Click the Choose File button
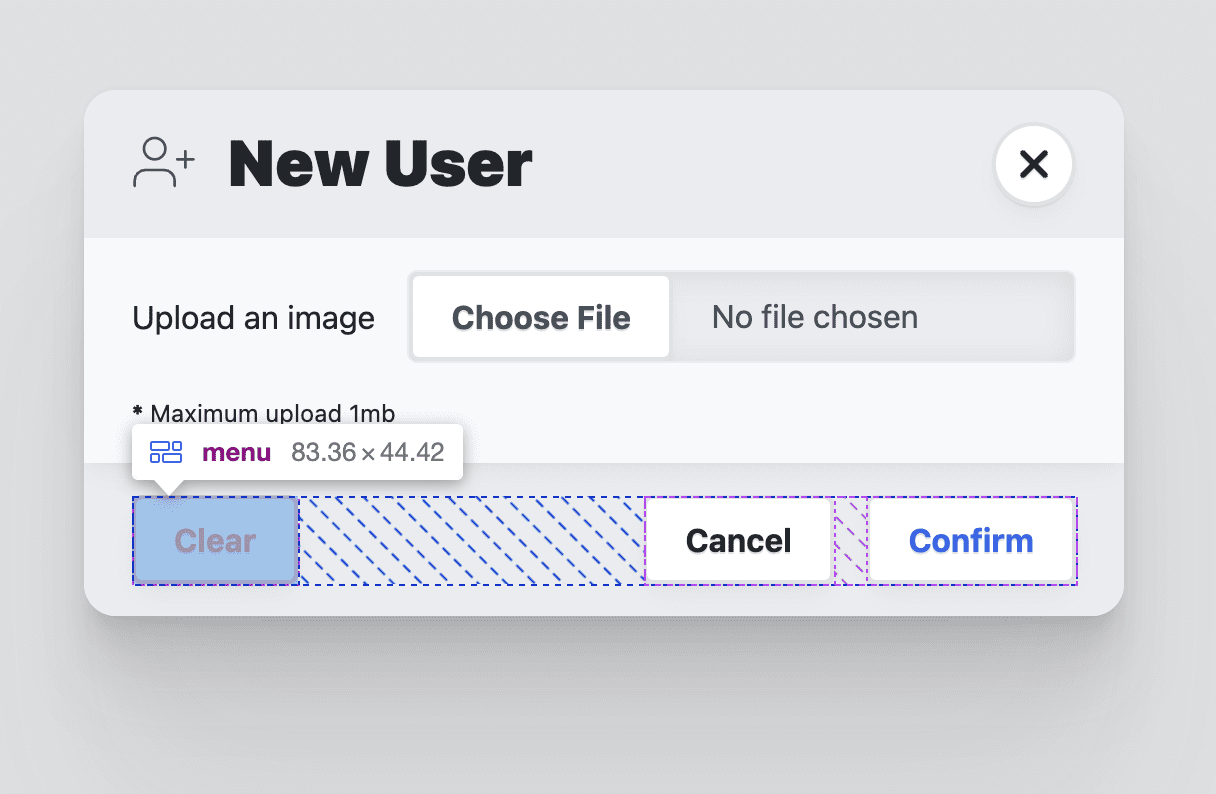Screen dimensions: 1216x794 tap(539, 317)
